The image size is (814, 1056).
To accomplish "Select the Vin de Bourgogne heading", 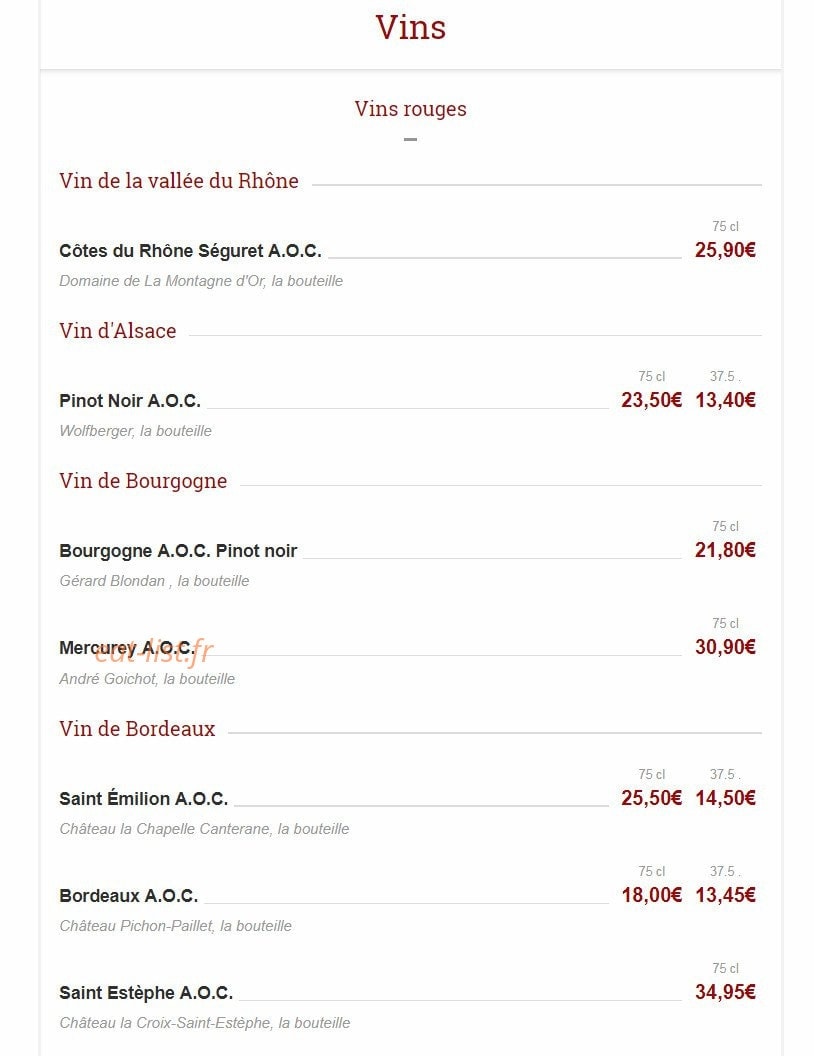I will click(143, 481).
